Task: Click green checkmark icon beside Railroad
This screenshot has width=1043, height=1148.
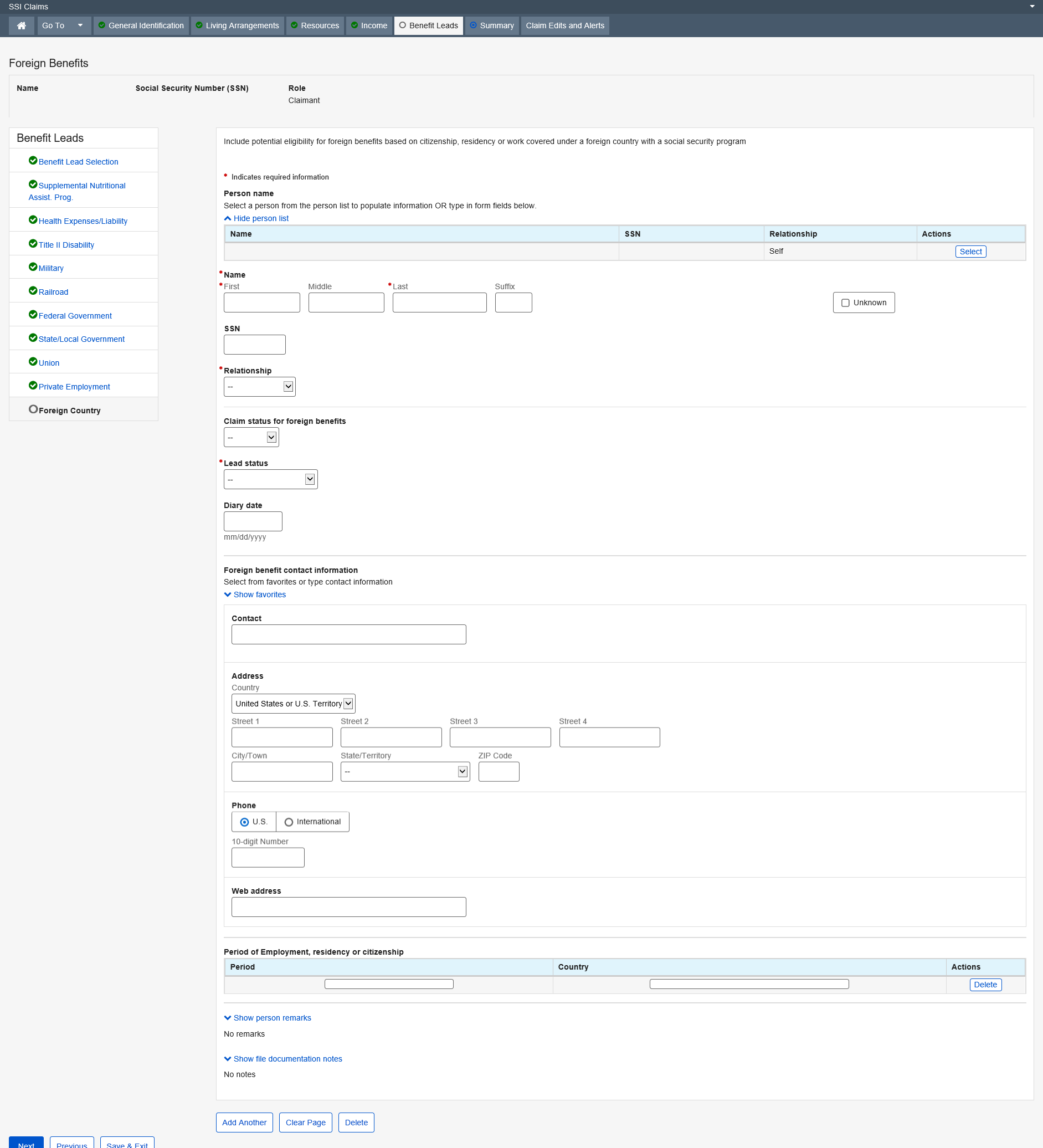Action: 33,291
